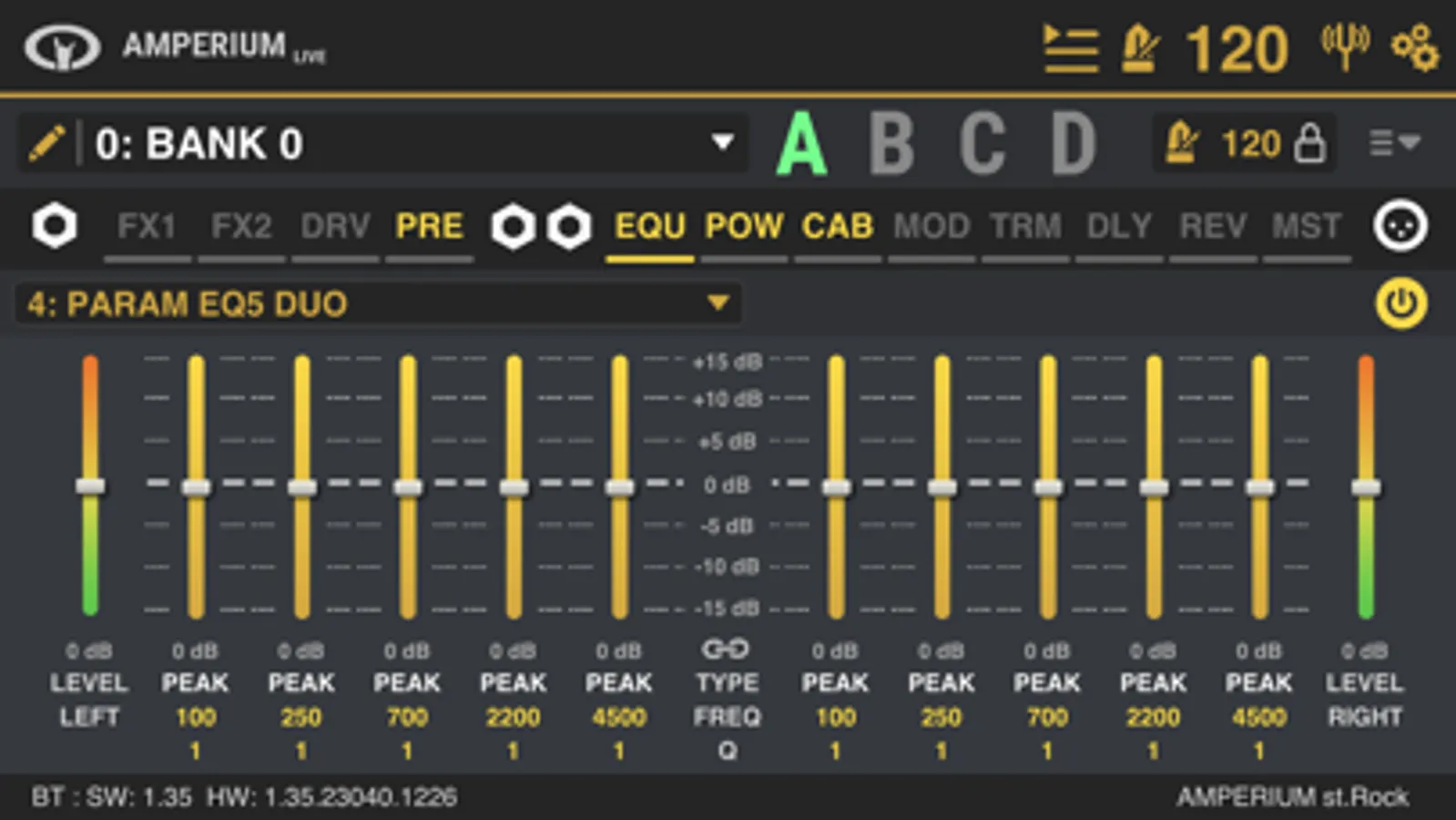Select preset D
The width and height of the screenshot is (1456, 820).
pos(1074,143)
